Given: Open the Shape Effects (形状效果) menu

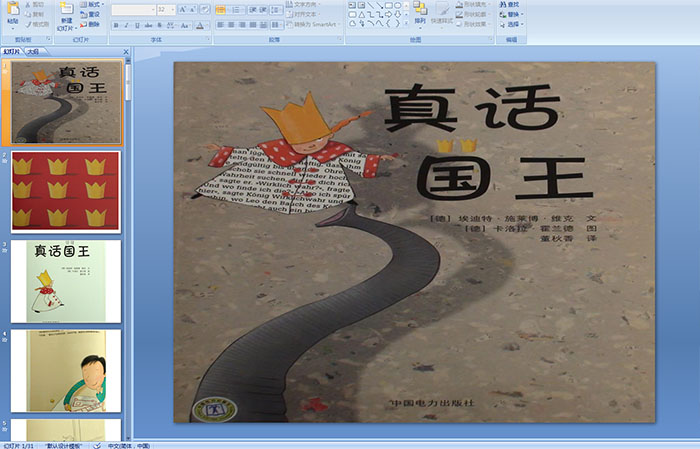Looking at the screenshot, I should [473, 24].
